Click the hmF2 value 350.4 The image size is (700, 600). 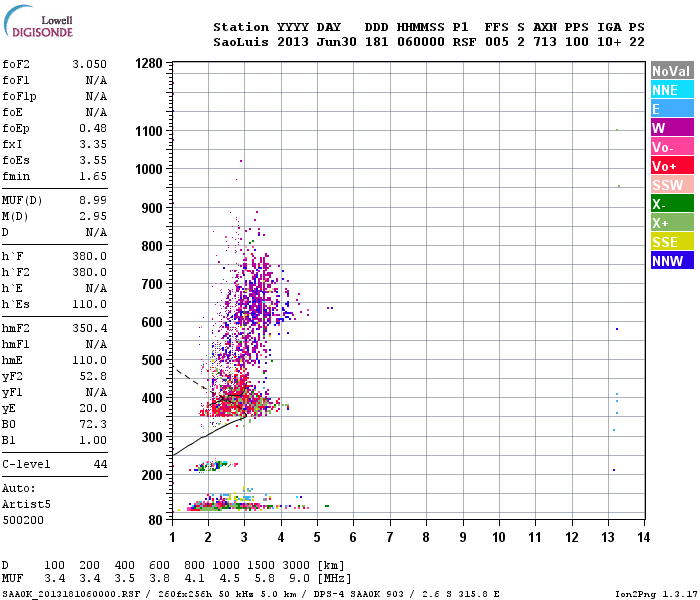click(89, 329)
